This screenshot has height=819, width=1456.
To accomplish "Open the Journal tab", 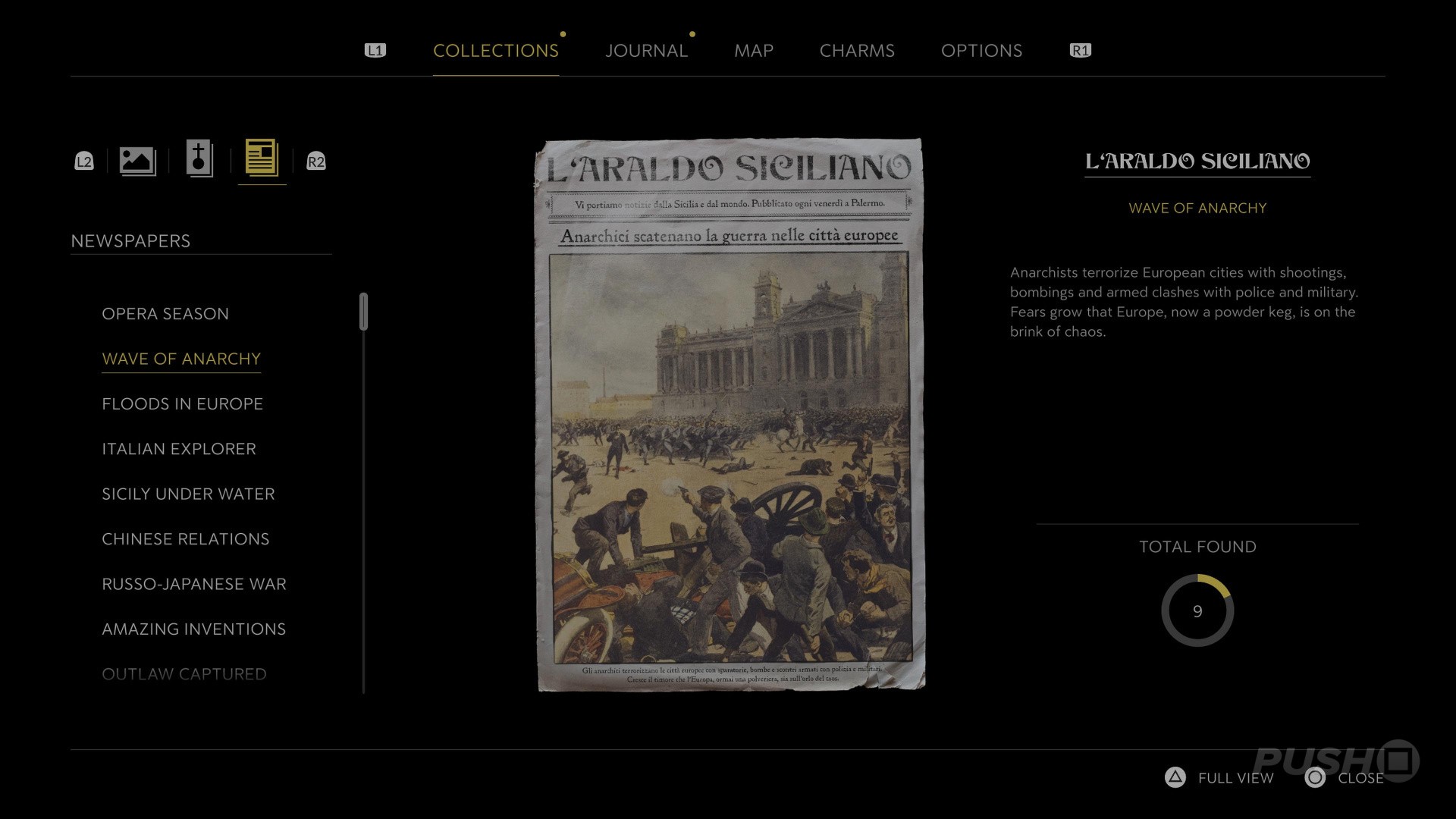I will click(646, 51).
